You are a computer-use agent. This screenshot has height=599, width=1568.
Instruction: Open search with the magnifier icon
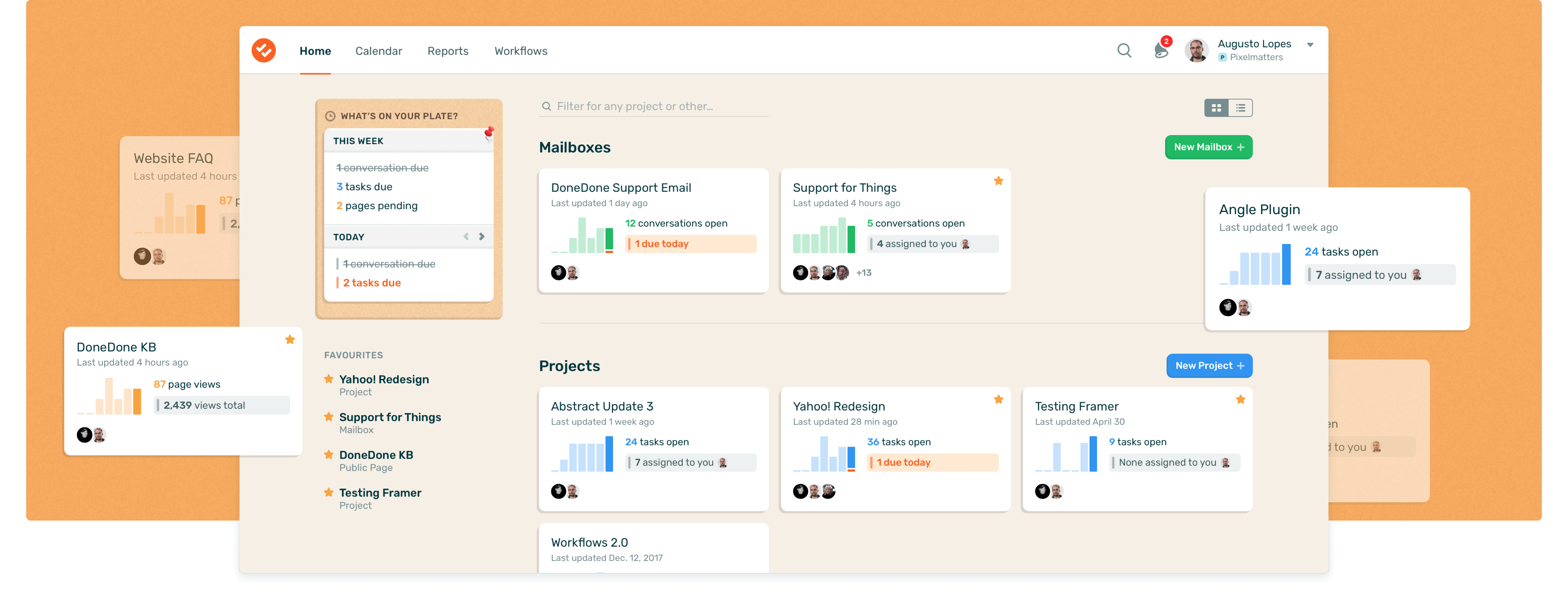tap(1124, 50)
